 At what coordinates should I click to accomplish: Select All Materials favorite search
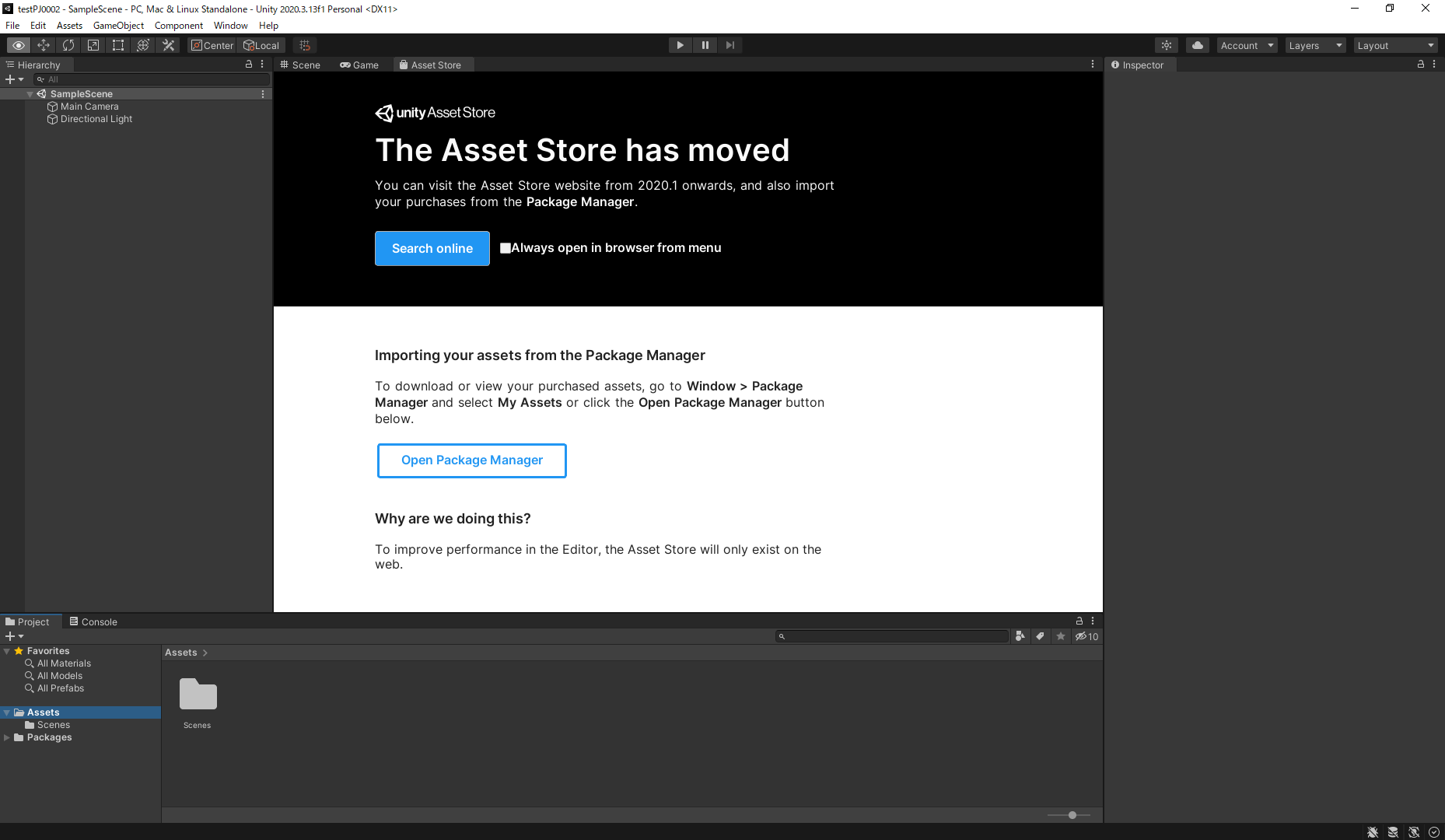[x=58, y=663]
